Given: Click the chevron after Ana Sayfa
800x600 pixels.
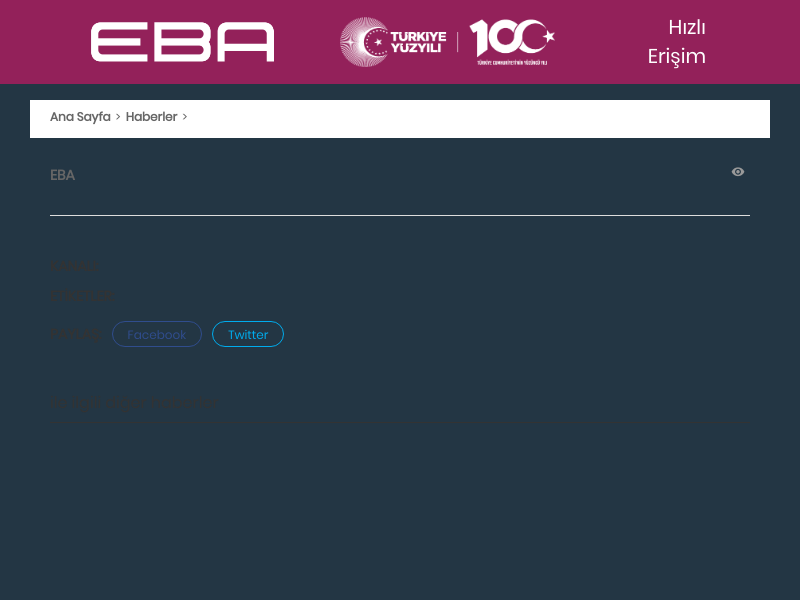Looking at the screenshot, I should tap(118, 117).
